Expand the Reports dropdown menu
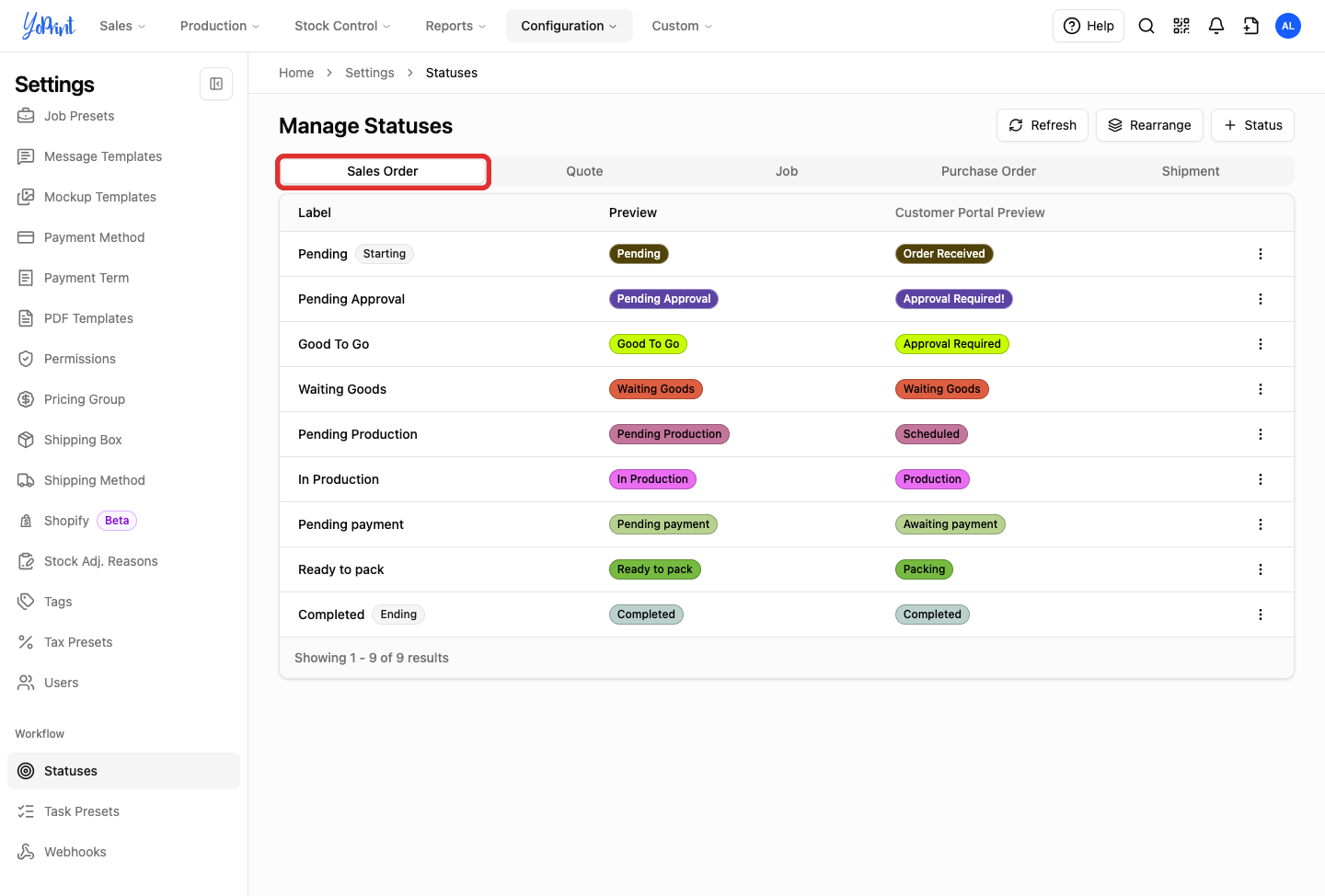The width and height of the screenshot is (1325, 896). tap(455, 26)
